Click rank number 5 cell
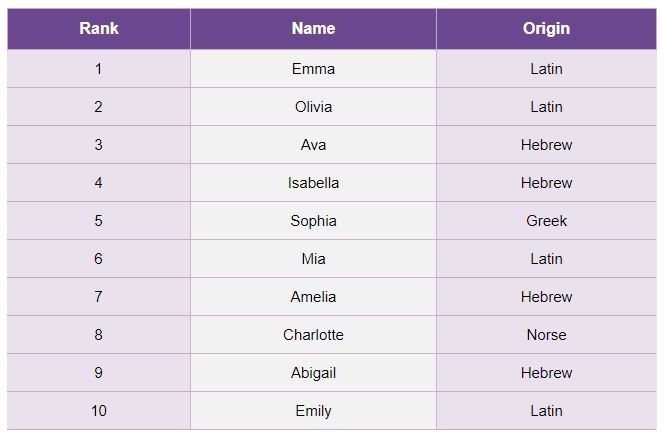The width and height of the screenshot is (665, 442). click(x=98, y=221)
